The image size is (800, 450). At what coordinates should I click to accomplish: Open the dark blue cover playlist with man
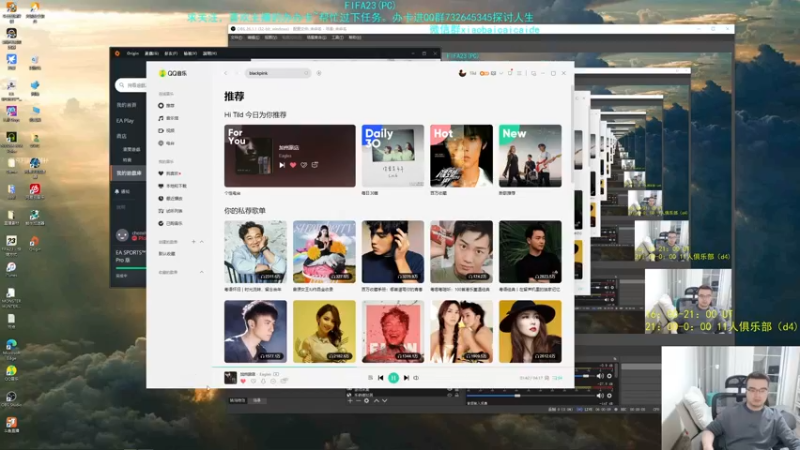[x=255, y=332]
